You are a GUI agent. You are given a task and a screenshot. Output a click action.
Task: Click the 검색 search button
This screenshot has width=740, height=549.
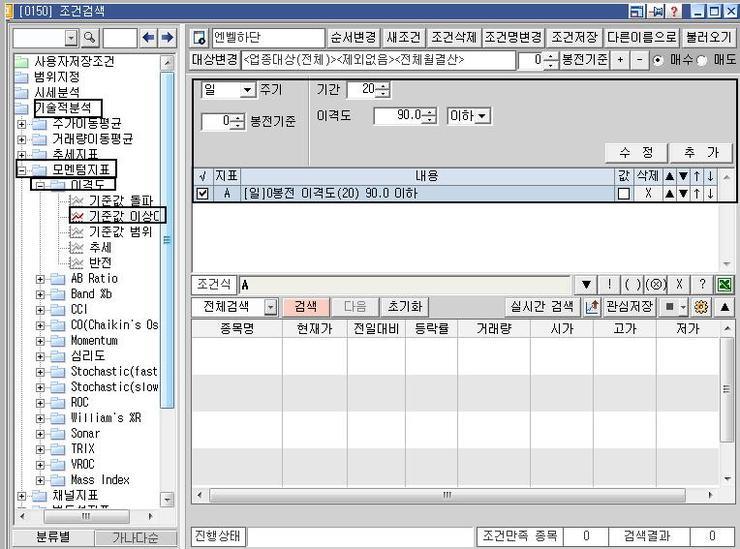pos(305,307)
